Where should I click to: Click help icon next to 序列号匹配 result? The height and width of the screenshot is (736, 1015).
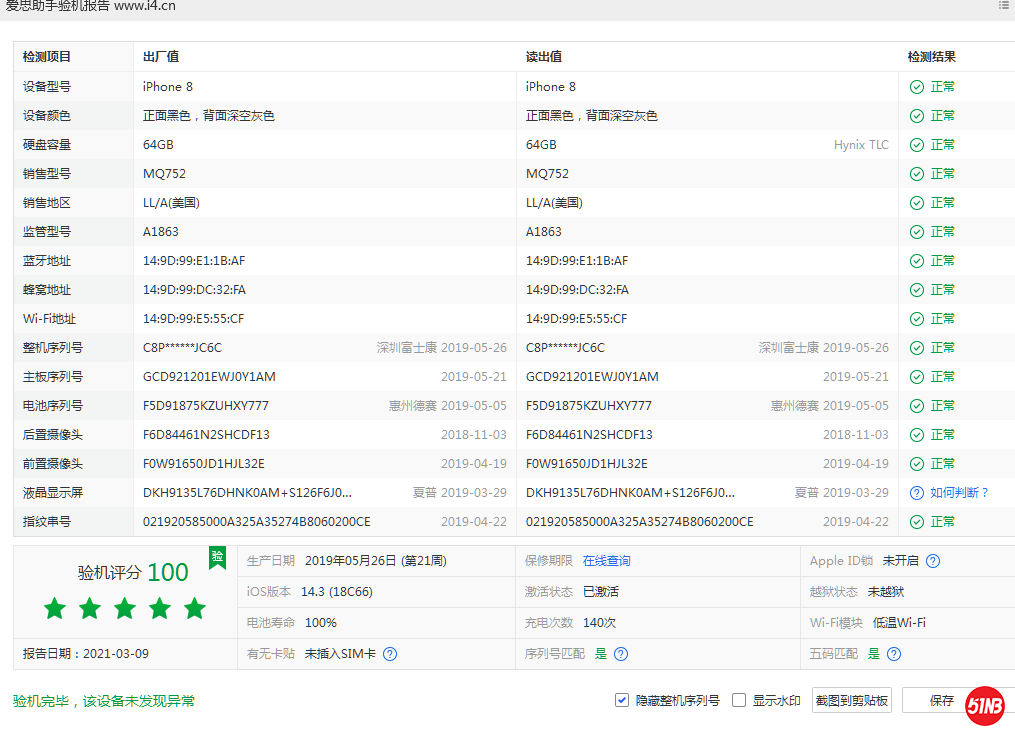click(x=621, y=654)
